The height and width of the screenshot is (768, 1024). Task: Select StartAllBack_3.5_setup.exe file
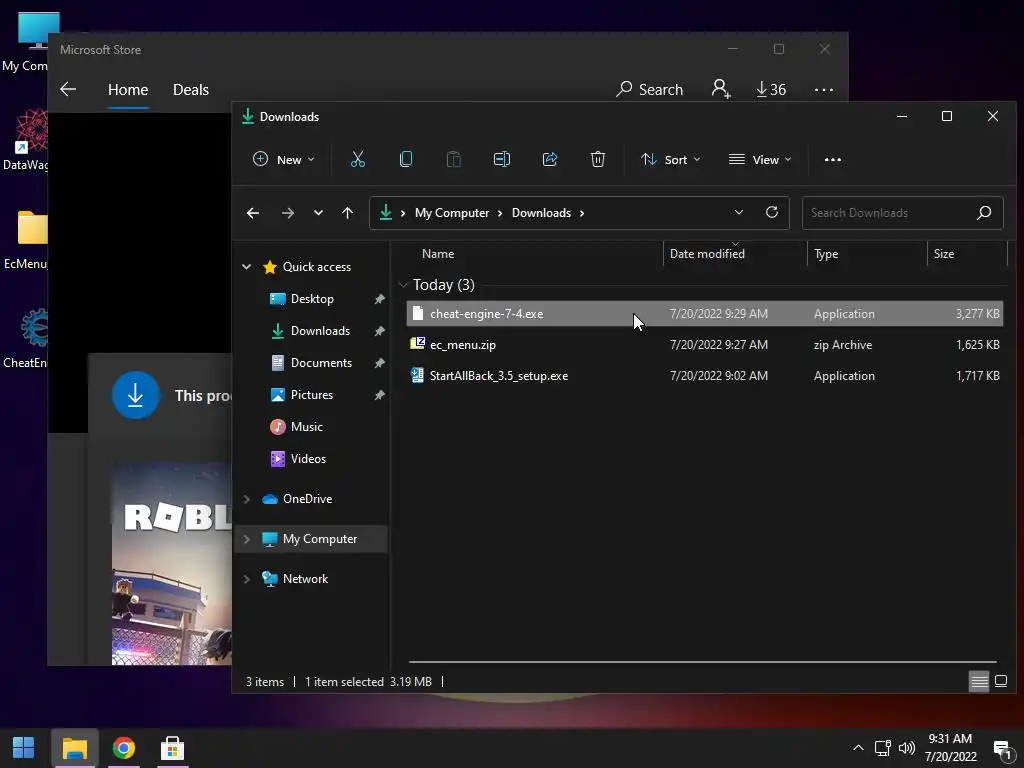[x=705, y=376]
